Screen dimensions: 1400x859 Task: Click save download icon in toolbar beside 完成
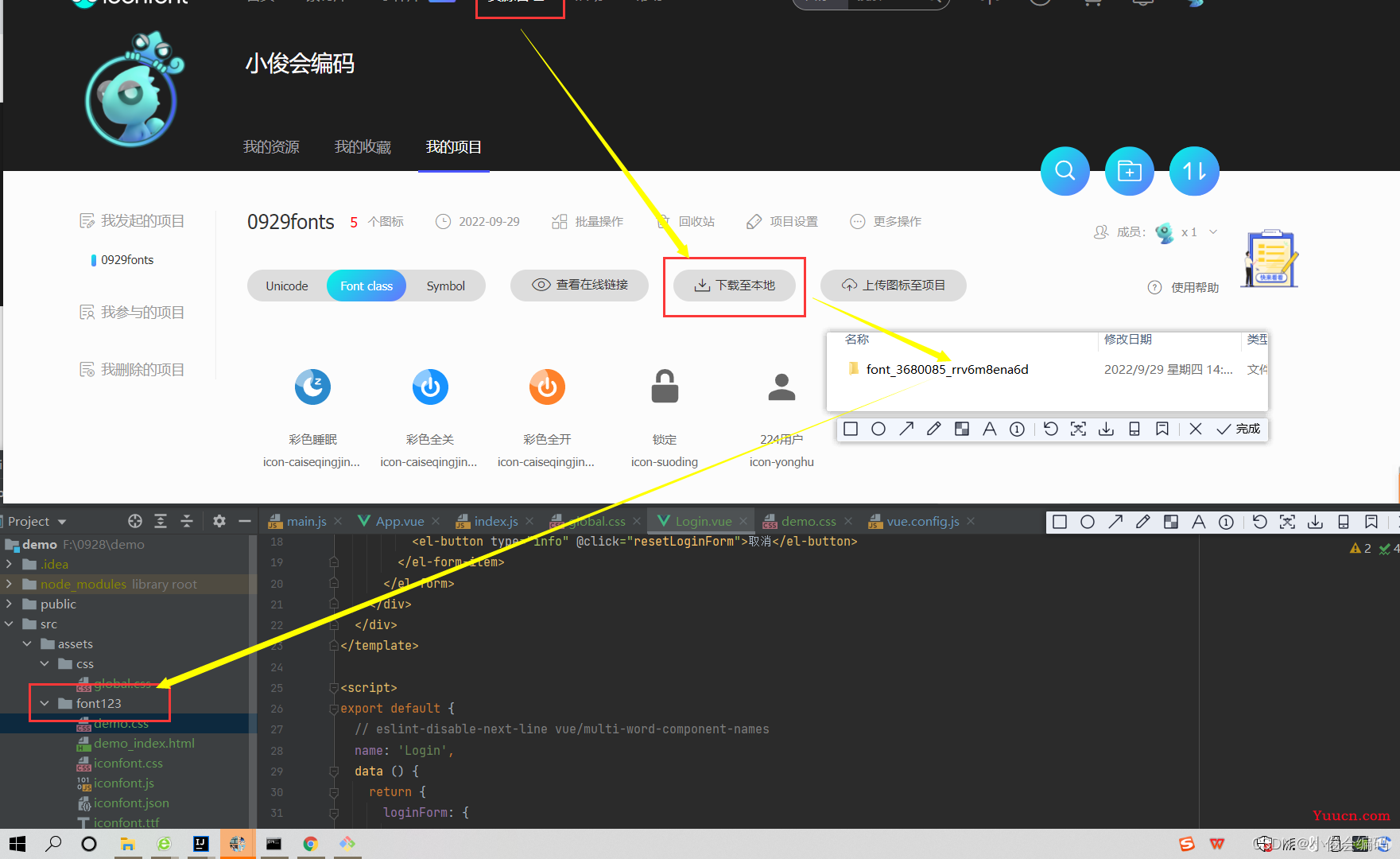pyautogui.click(x=1106, y=429)
